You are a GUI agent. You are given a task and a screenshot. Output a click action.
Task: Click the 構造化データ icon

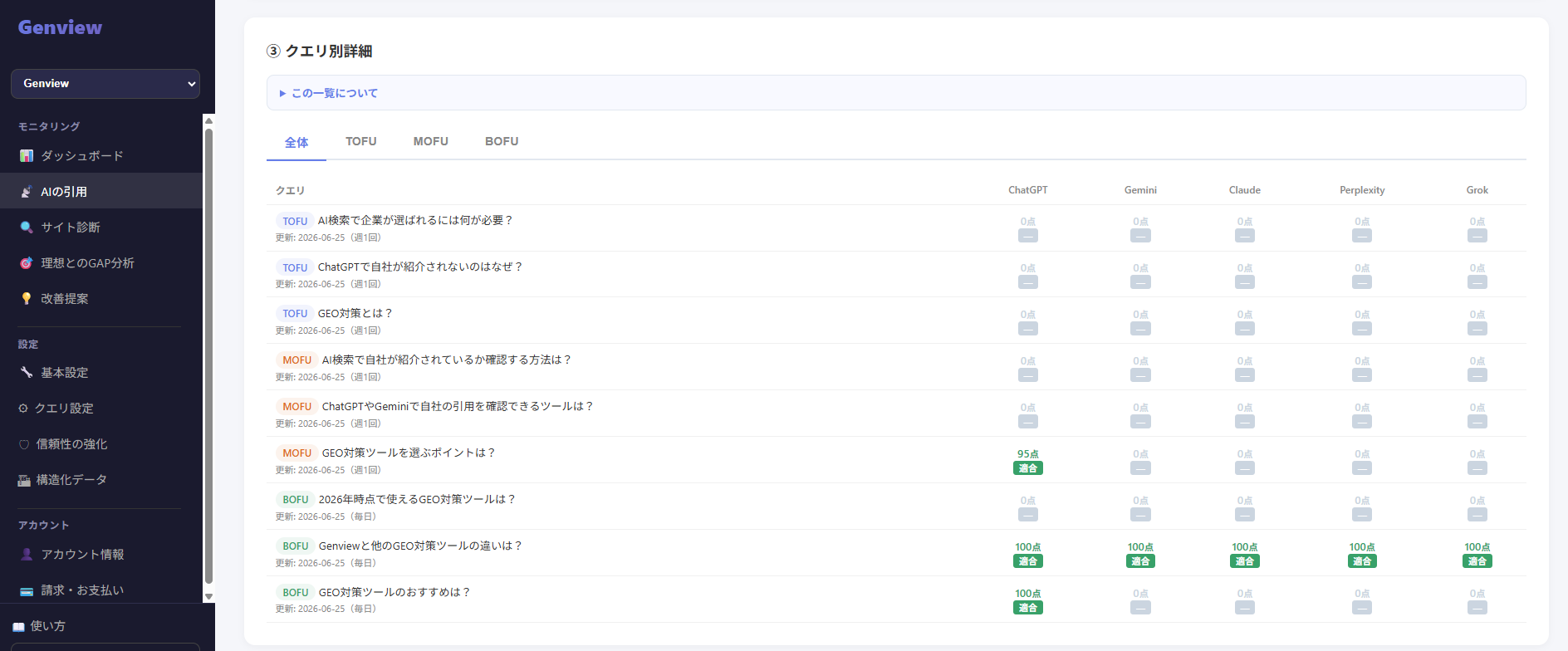point(24,480)
